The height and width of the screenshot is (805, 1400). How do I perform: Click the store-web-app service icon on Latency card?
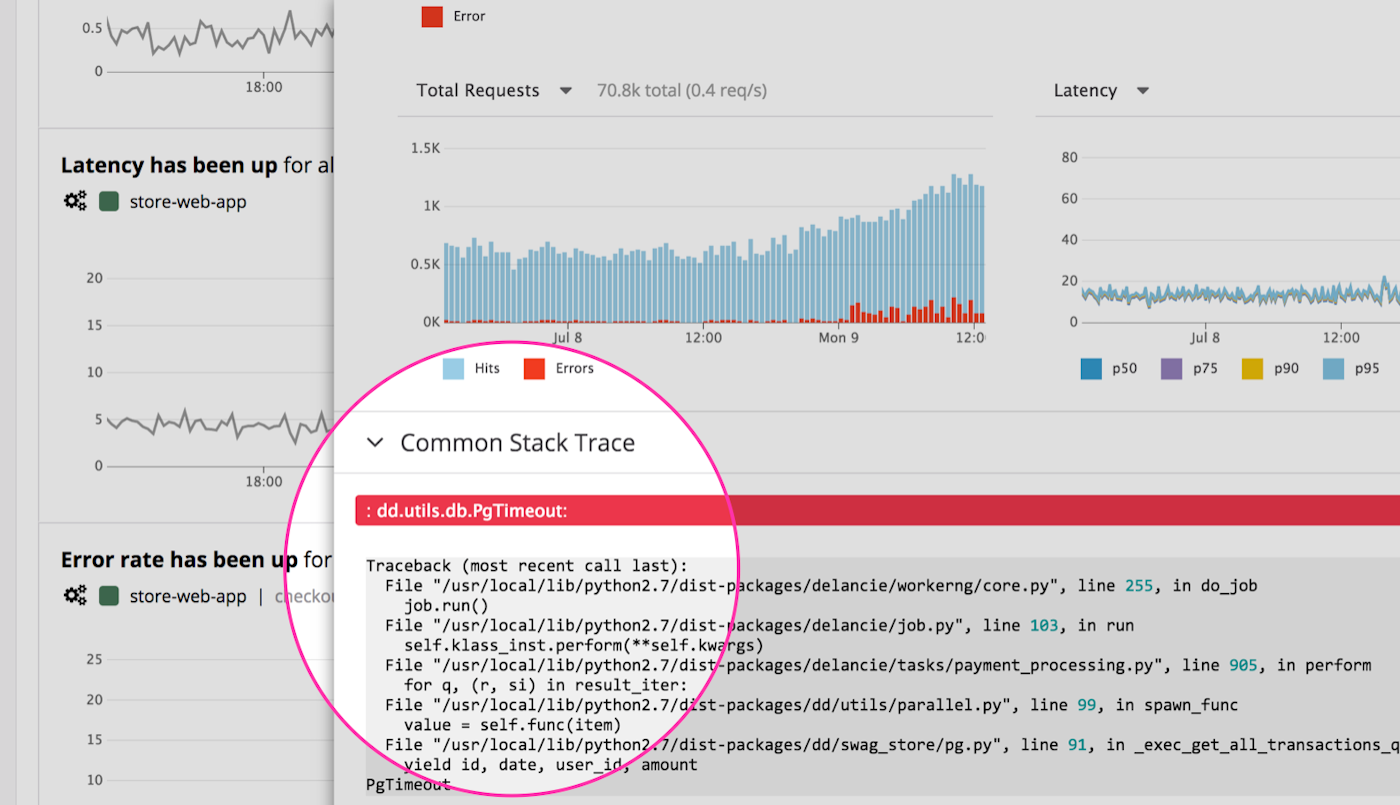click(x=108, y=201)
